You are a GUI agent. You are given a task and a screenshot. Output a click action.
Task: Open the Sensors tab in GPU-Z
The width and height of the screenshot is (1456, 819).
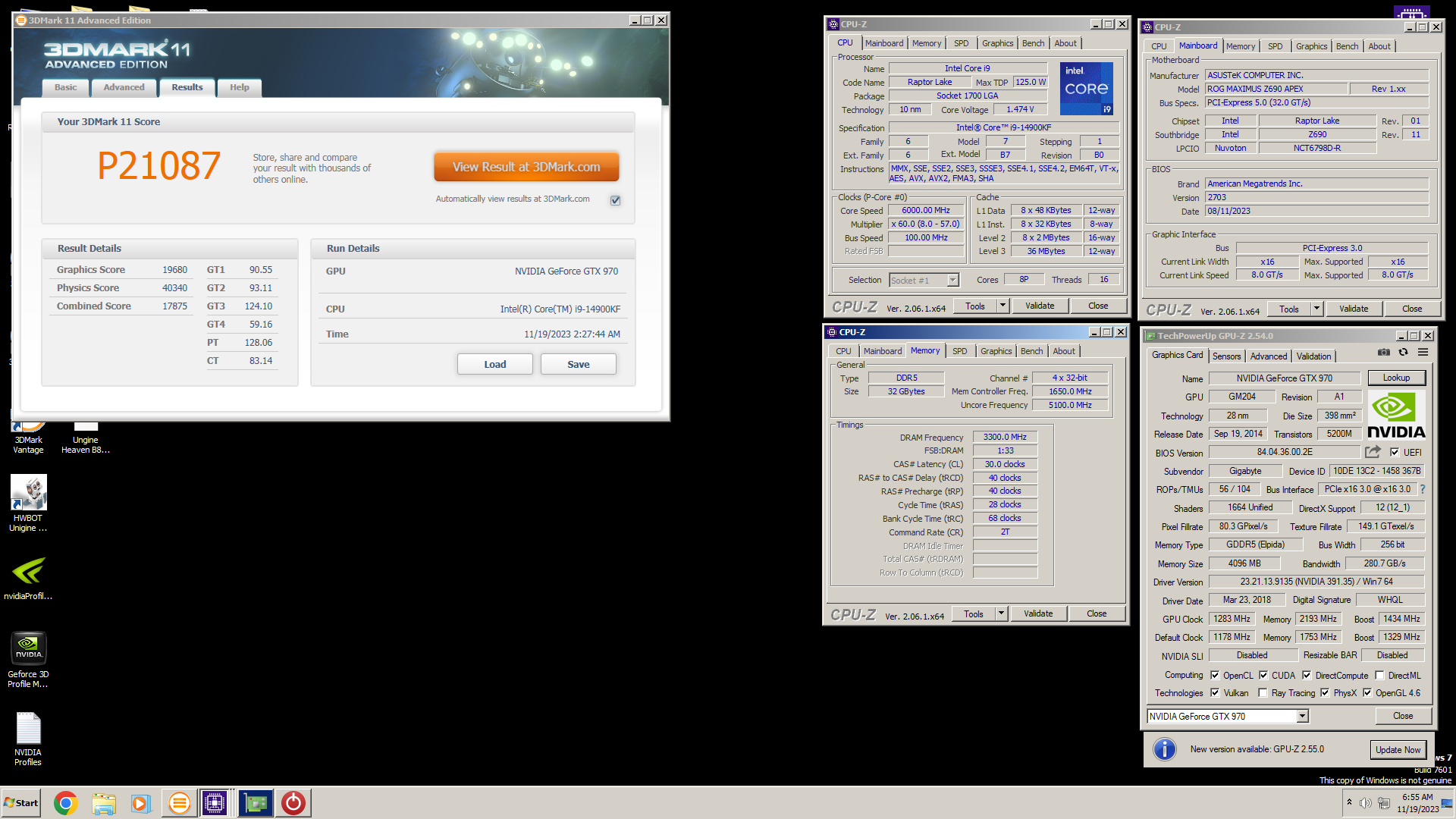[1226, 356]
